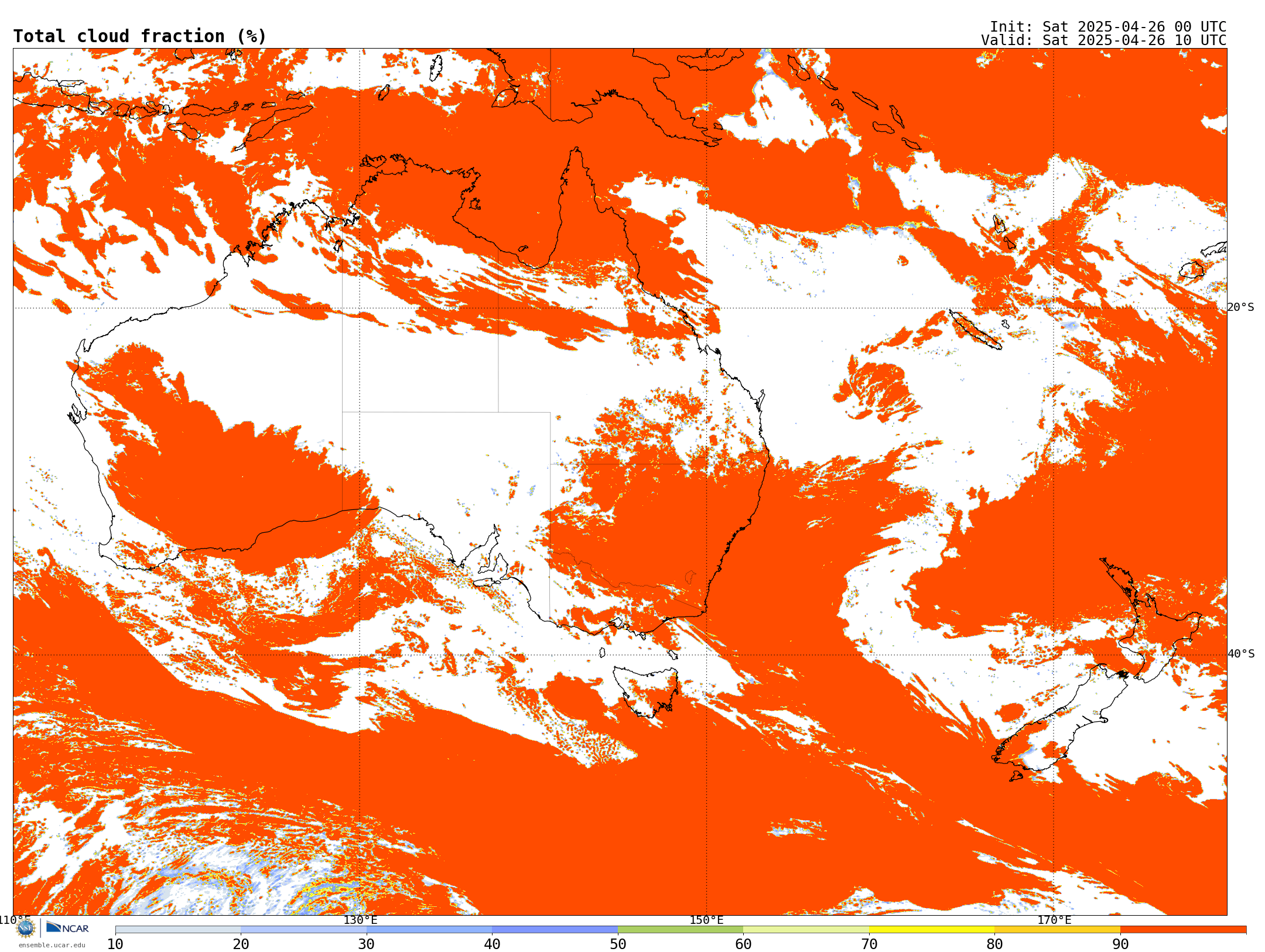Select the 'Init: Sat 2025-04-26 00 UTC' text
Screen dimensions: 1265x952
(1108, 27)
